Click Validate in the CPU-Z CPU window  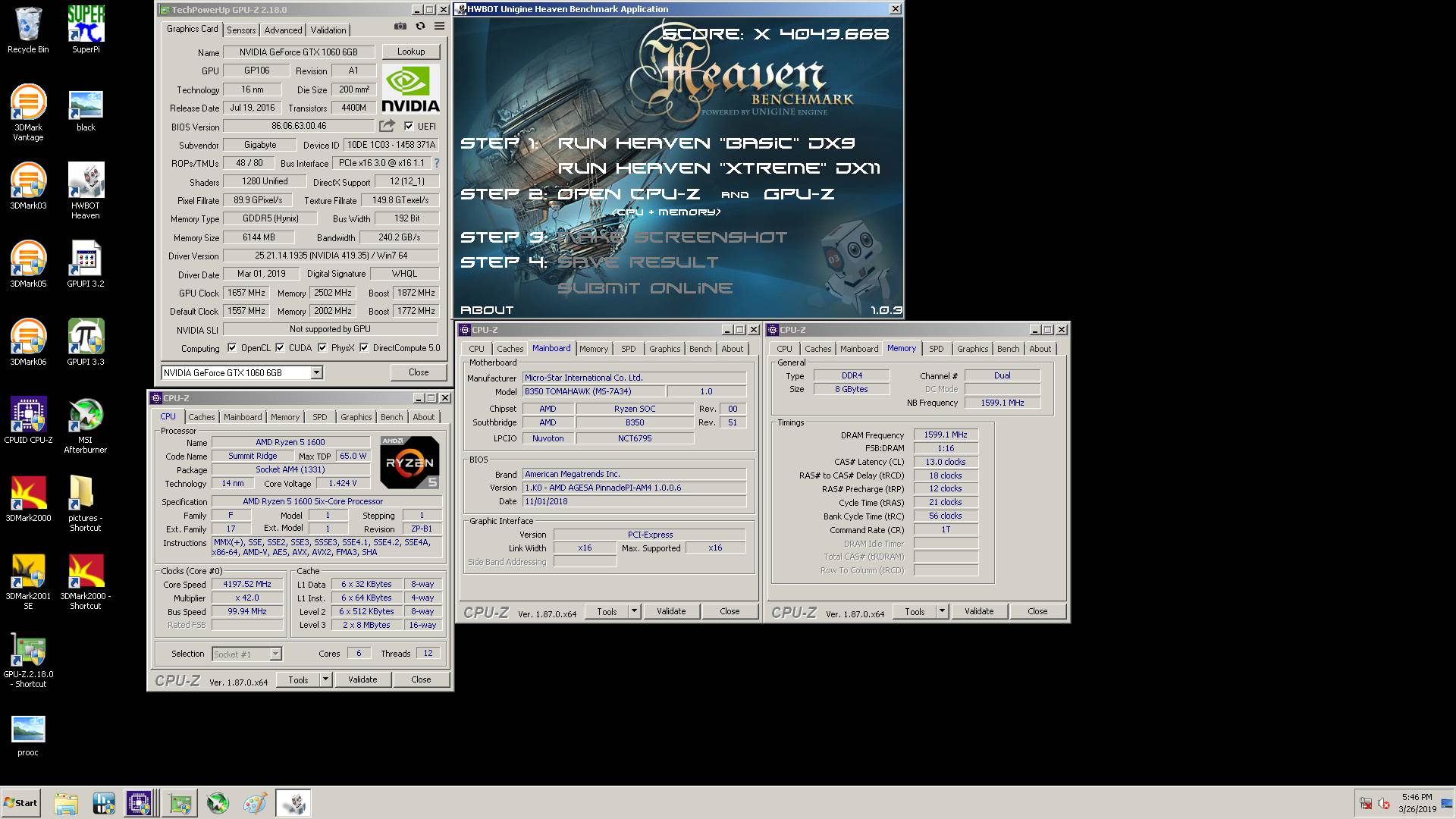click(362, 679)
